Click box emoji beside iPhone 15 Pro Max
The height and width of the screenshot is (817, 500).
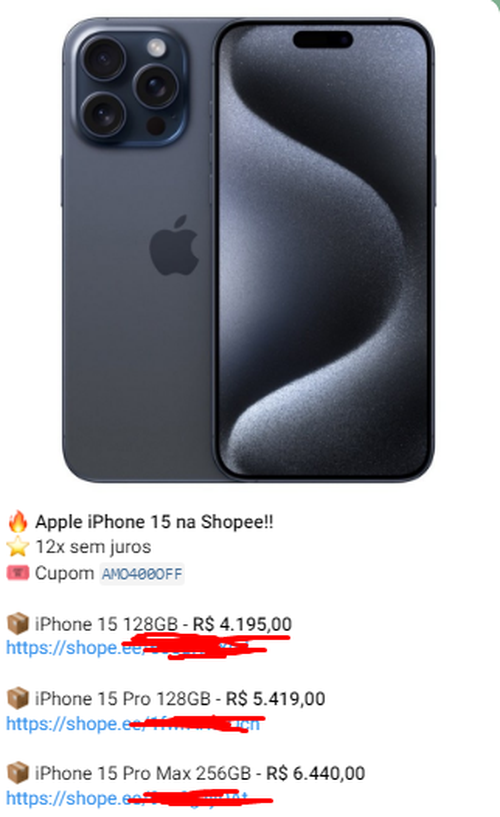pos(17,773)
